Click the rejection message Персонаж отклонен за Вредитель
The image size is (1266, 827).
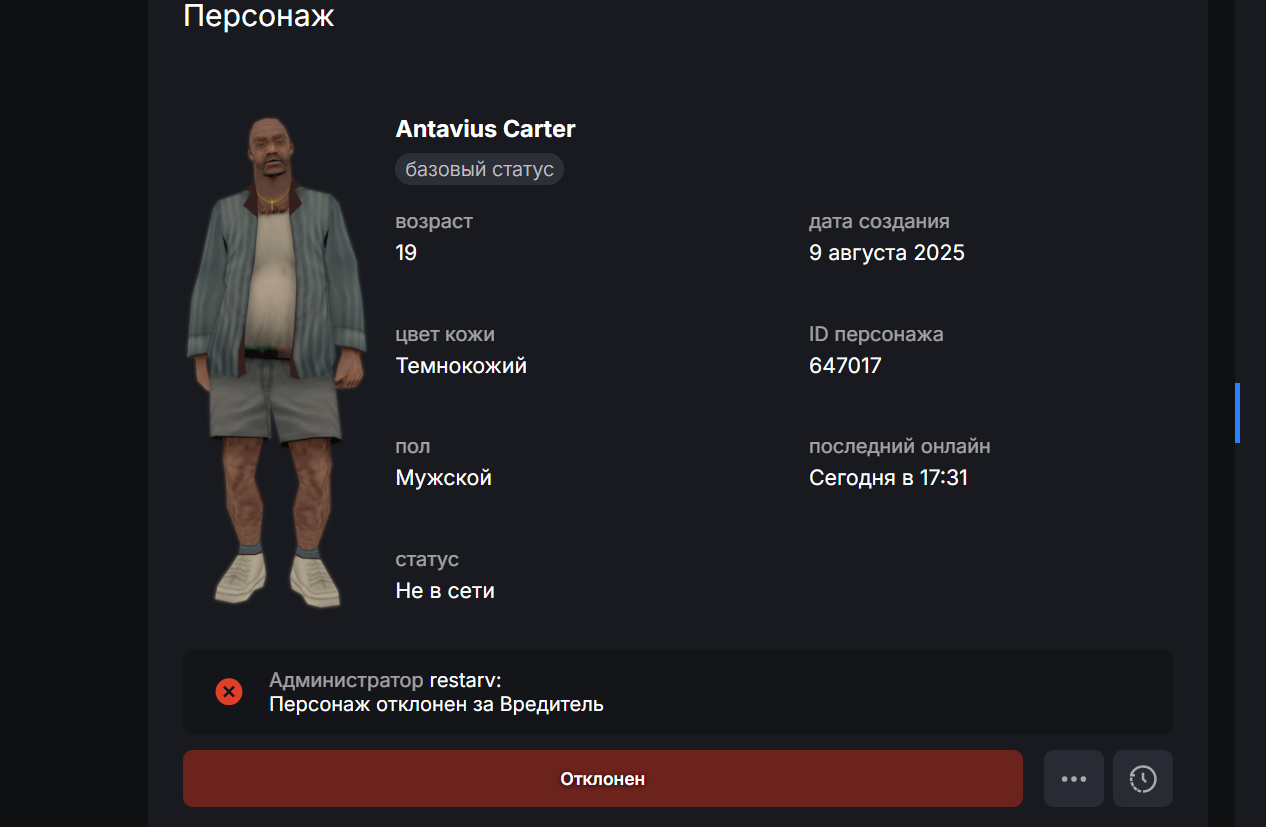[x=437, y=704]
